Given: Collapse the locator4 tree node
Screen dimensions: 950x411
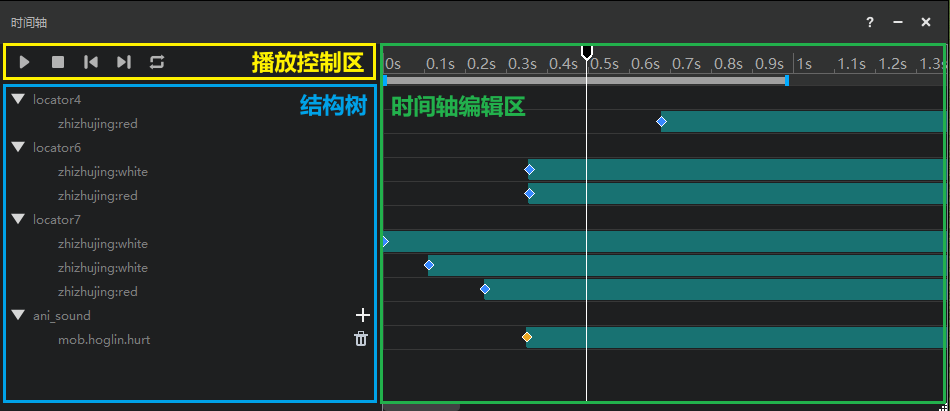Looking at the screenshot, I should pyautogui.click(x=18, y=99).
